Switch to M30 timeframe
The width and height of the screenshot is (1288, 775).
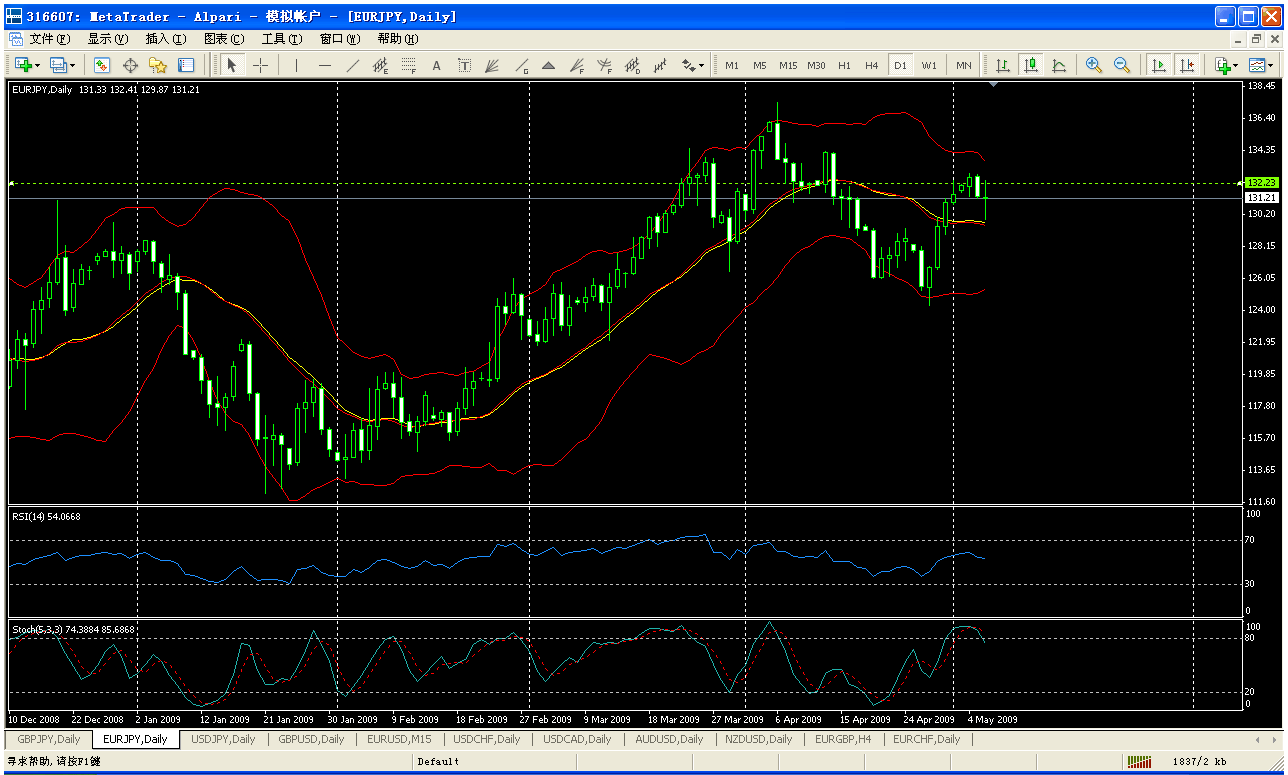[x=816, y=65]
